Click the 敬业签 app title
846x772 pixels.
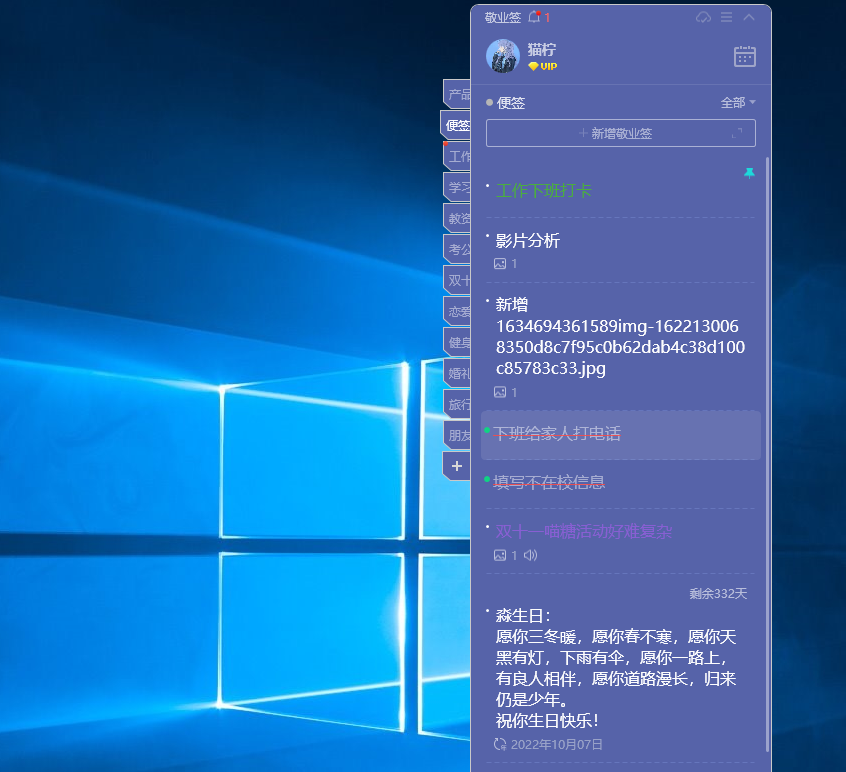tap(503, 17)
